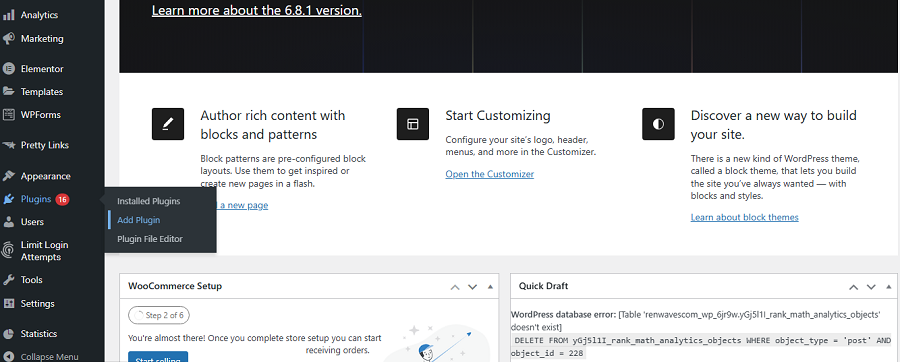Screen dimensions: 900x362
Task: Click the Settings sliders icon
Action: (x=9, y=303)
